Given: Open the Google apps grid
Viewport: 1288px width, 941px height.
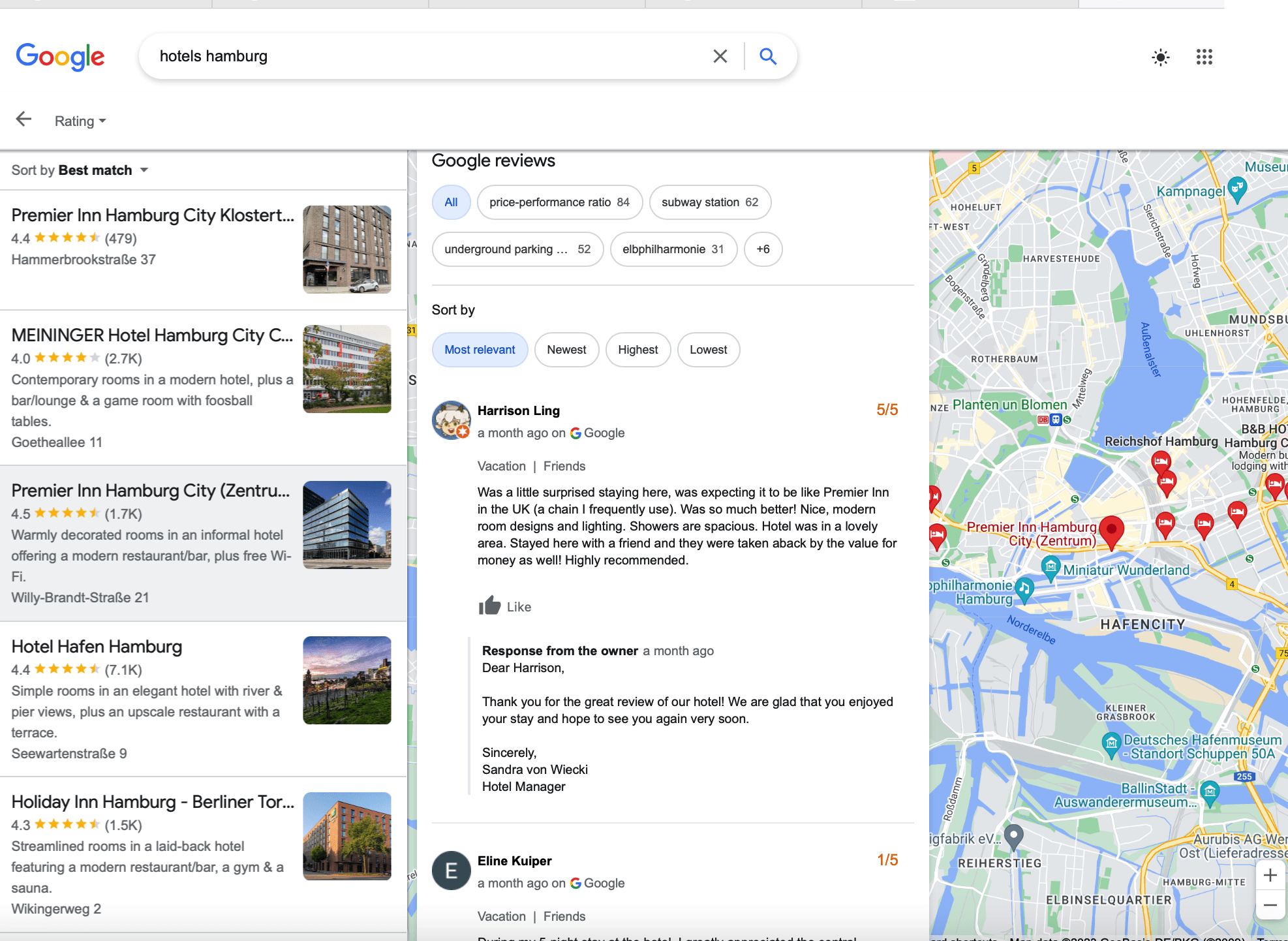Looking at the screenshot, I should (x=1204, y=57).
